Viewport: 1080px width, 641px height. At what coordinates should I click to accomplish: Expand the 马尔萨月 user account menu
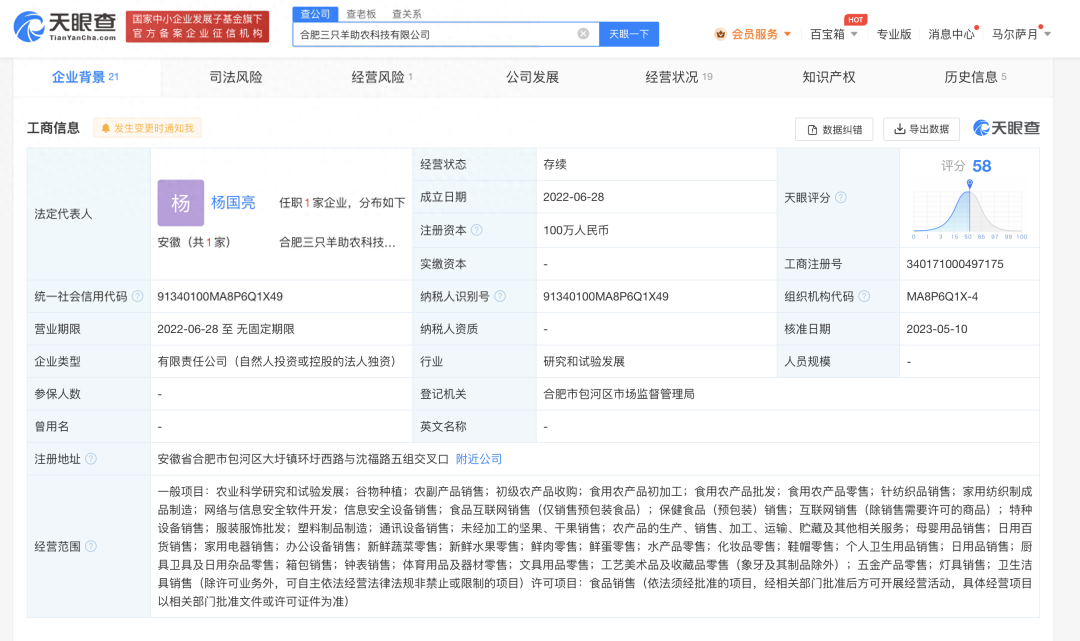1021,34
